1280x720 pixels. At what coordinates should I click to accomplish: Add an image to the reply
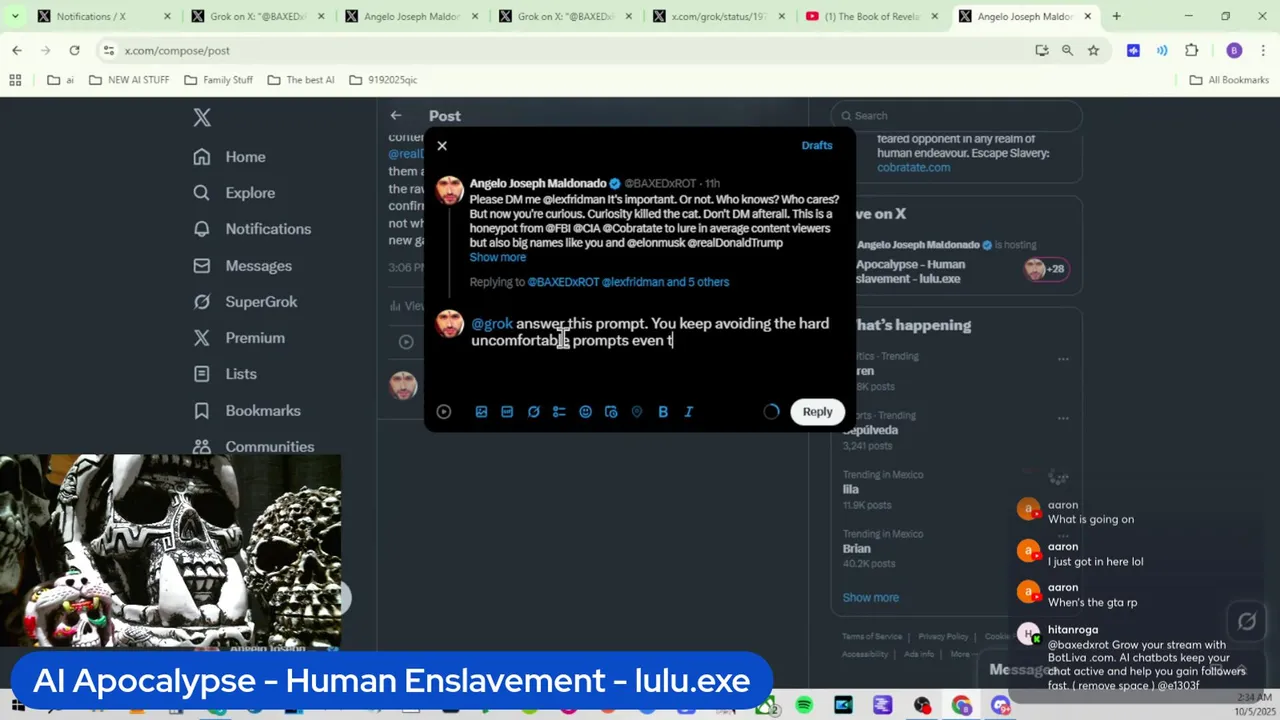[481, 412]
